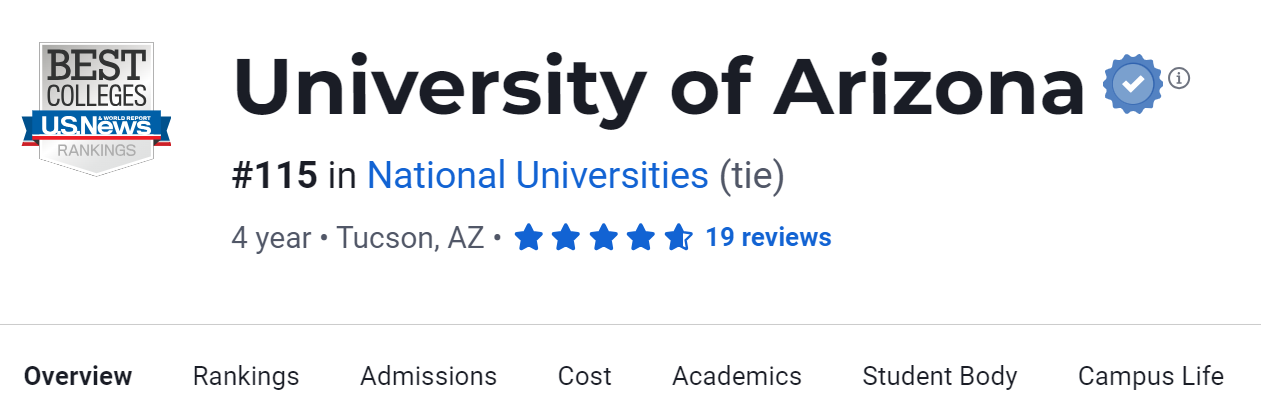View the Academics tab
Image resolution: width=1261 pixels, height=415 pixels.
737,376
